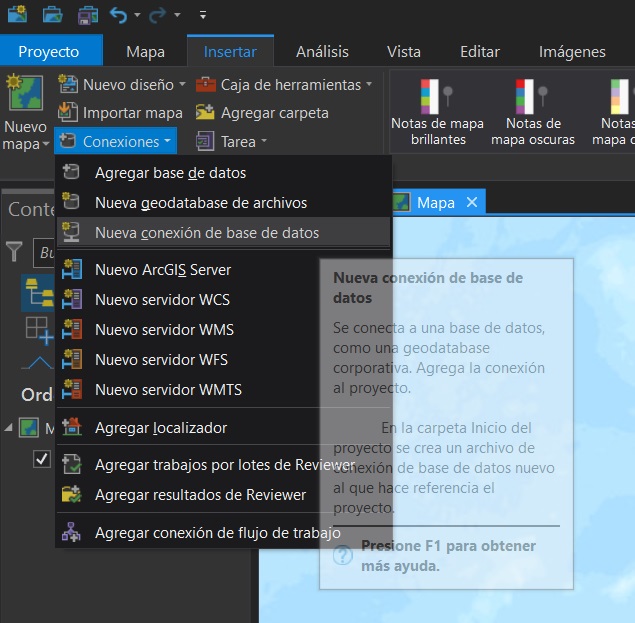Click the add-grid icon in Contents pane
This screenshot has width=635, height=623.
39,330
